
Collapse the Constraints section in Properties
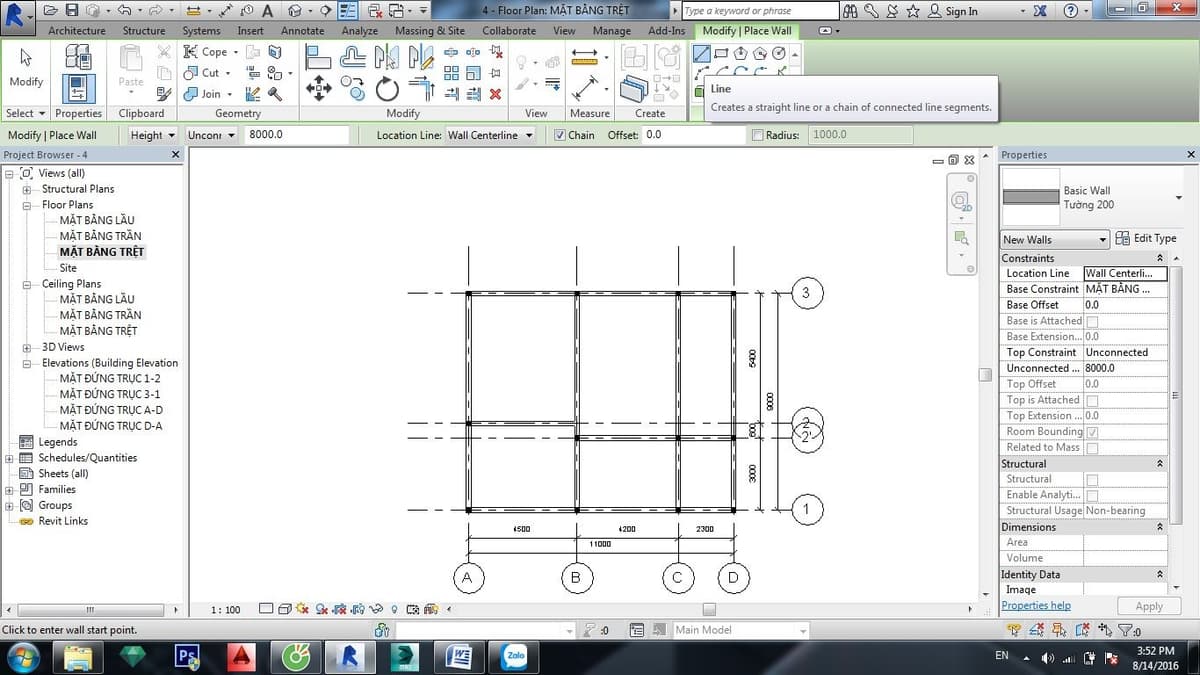pyautogui.click(x=1160, y=258)
